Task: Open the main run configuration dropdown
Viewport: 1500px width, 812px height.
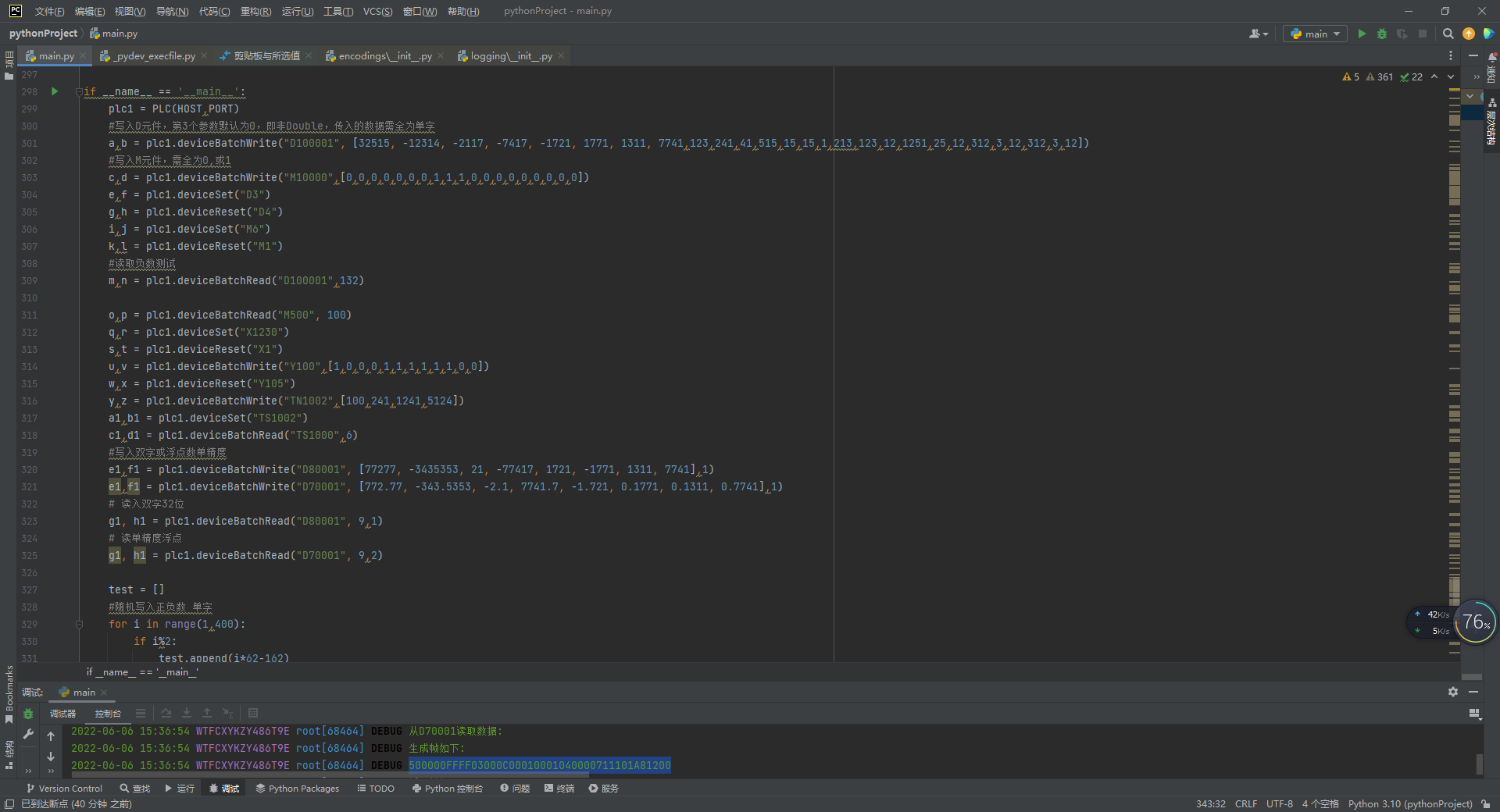Action: [x=1316, y=34]
